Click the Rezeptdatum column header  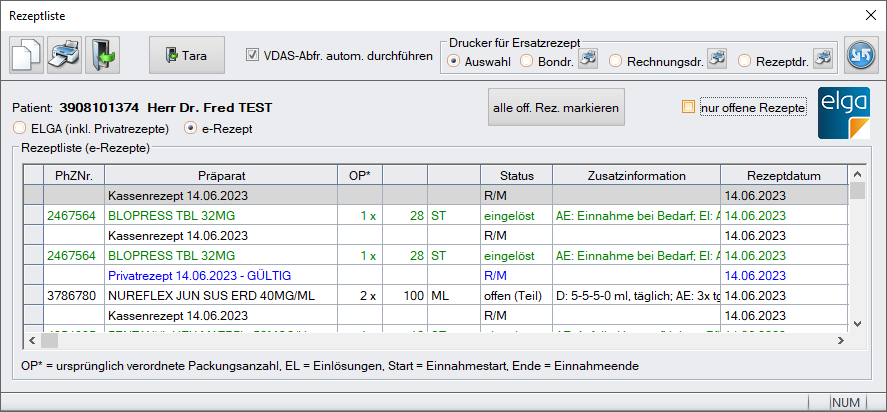782,175
